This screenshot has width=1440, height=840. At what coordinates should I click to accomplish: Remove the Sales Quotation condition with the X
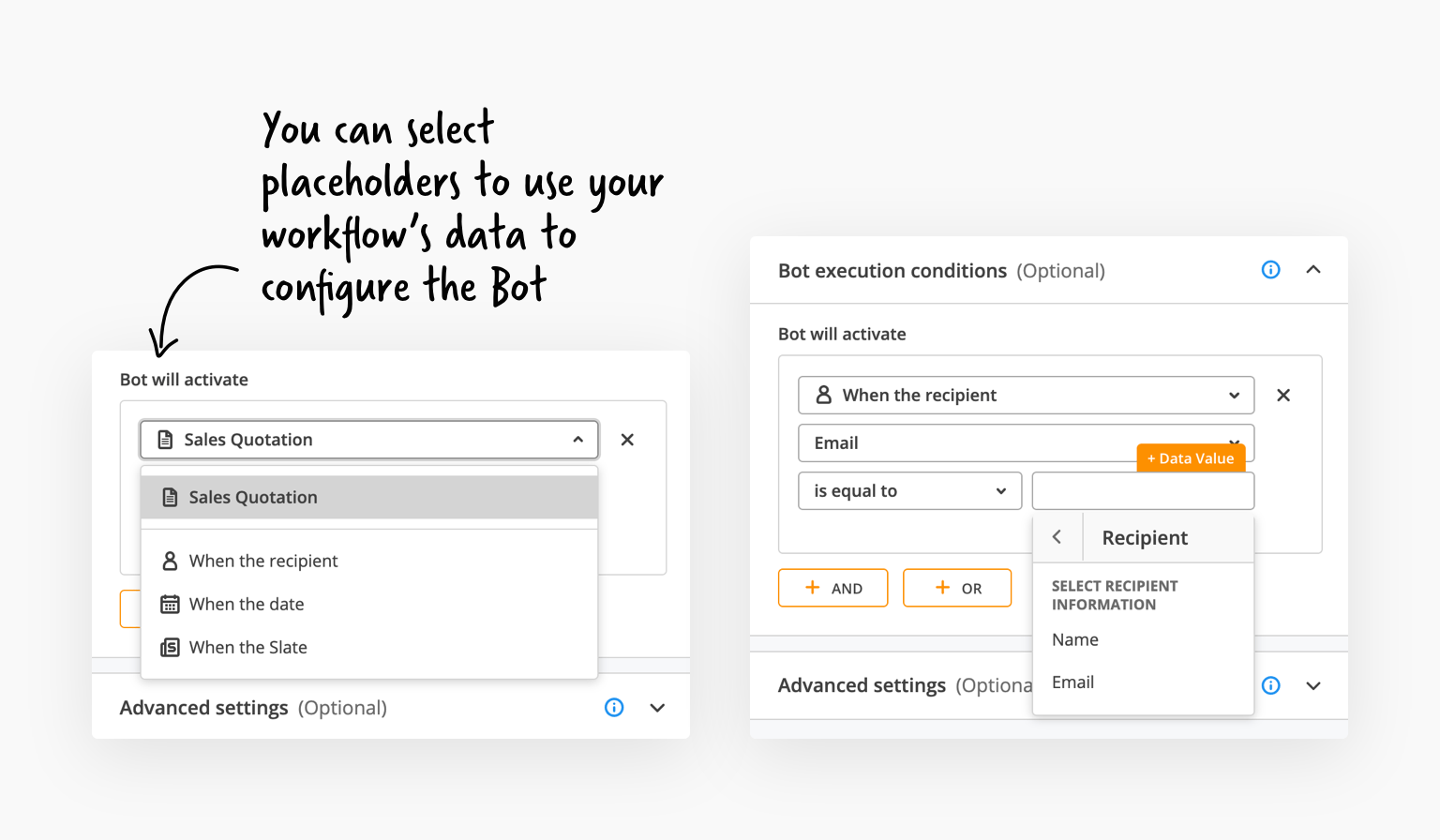(x=627, y=439)
